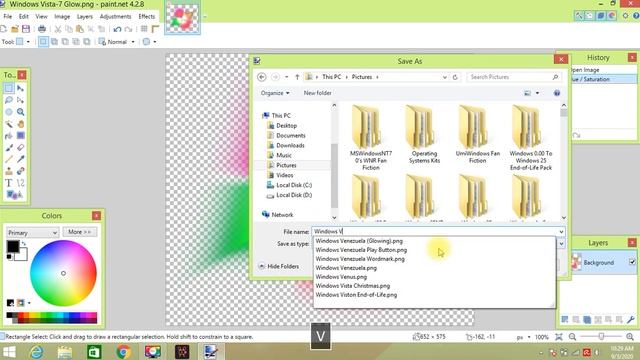Open the Layers menu
The image size is (640, 360).
(84, 16)
